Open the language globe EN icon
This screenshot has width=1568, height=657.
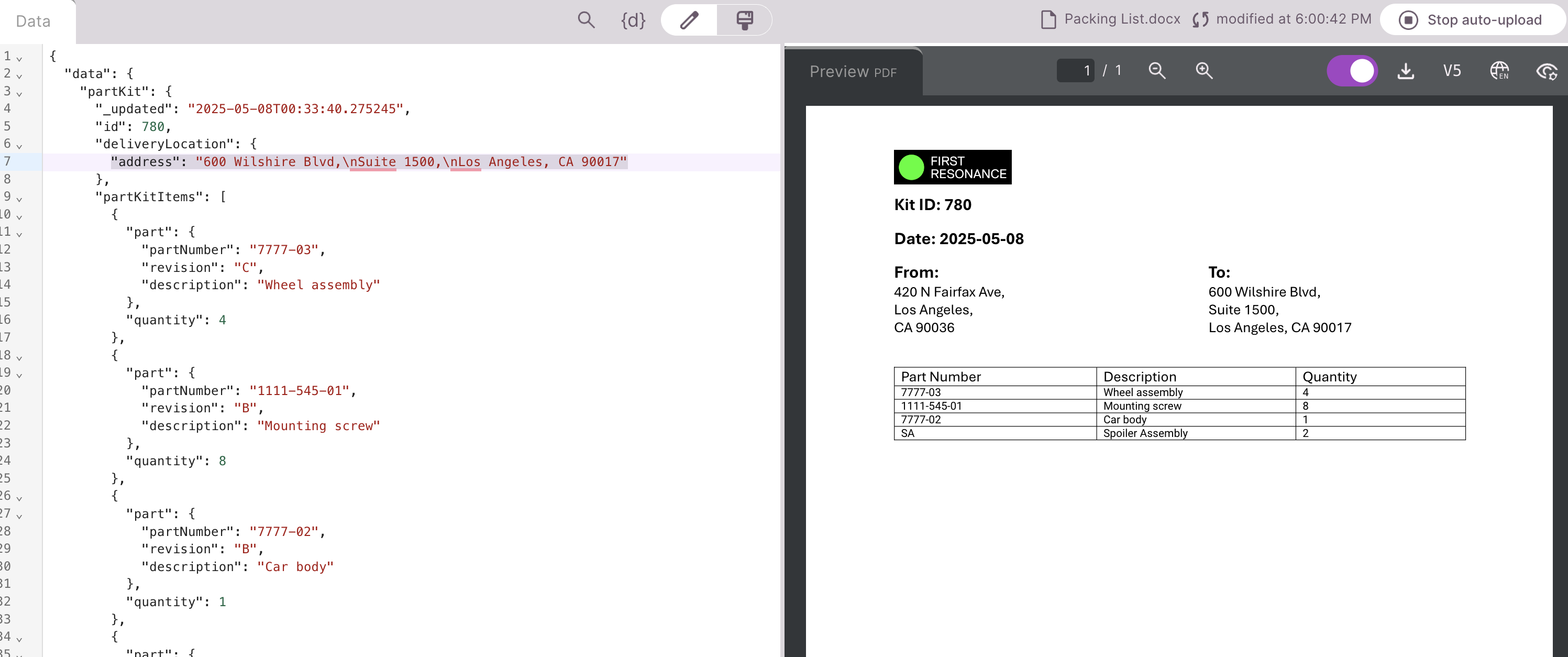pyautogui.click(x=1499, y=71)
